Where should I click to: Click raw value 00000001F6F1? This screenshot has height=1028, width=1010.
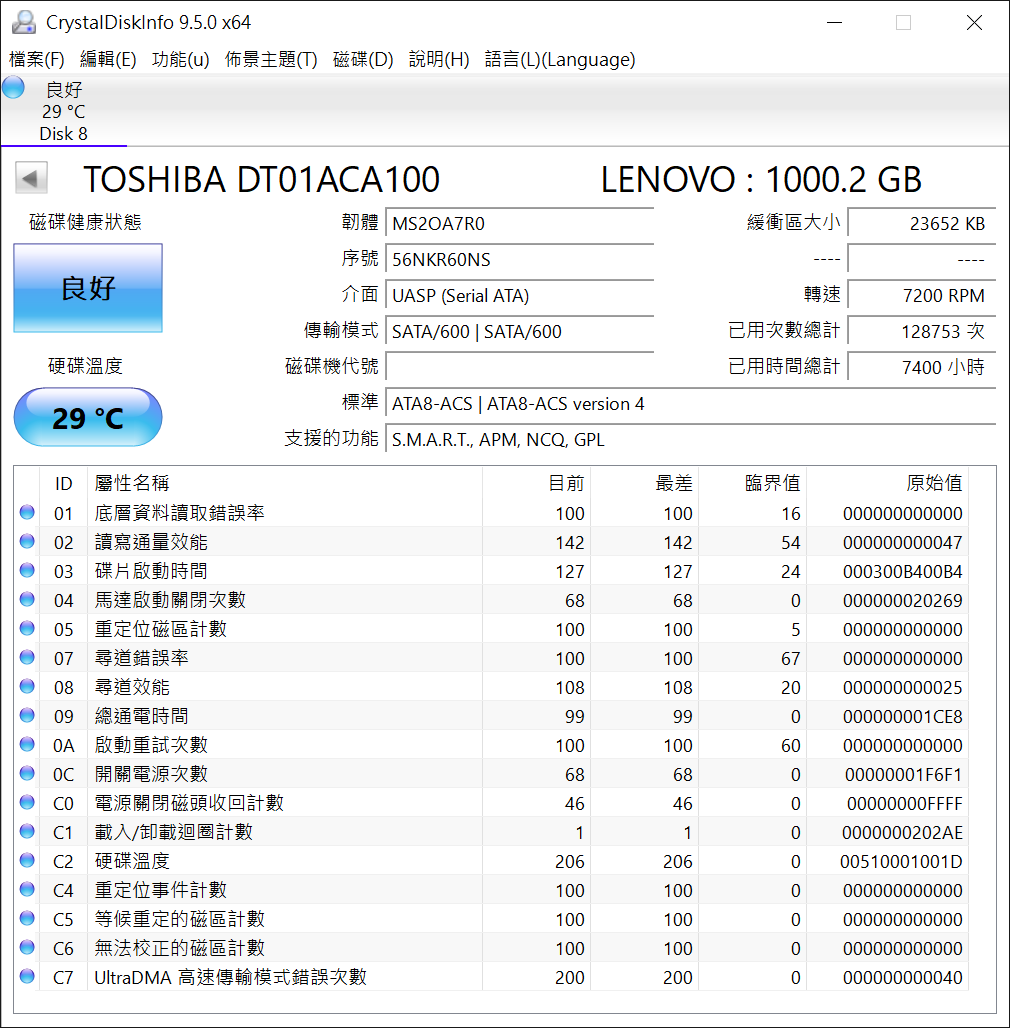coord(903,774)
